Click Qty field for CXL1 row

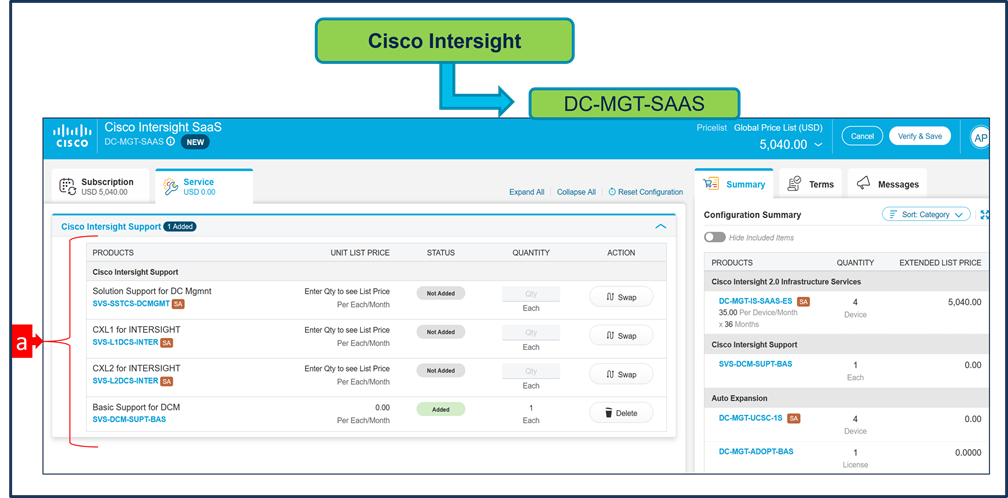(x=531, y=333)
